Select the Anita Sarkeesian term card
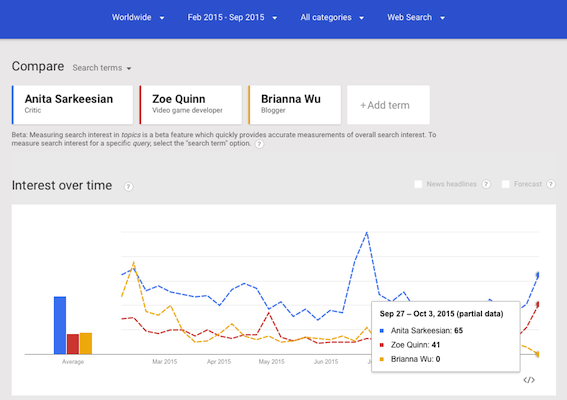 pos(72,105)
